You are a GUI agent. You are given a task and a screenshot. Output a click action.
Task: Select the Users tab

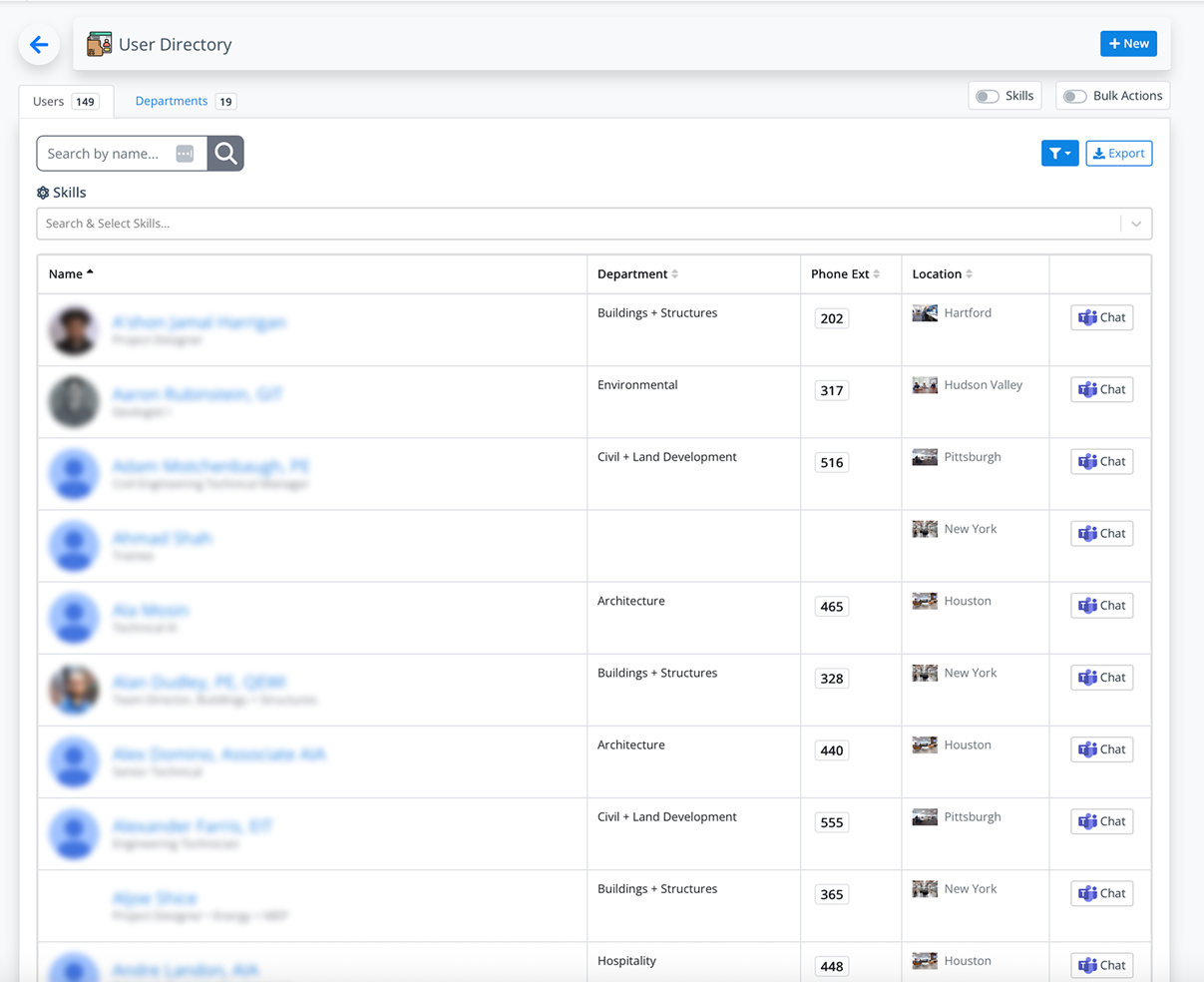[50, 100]
